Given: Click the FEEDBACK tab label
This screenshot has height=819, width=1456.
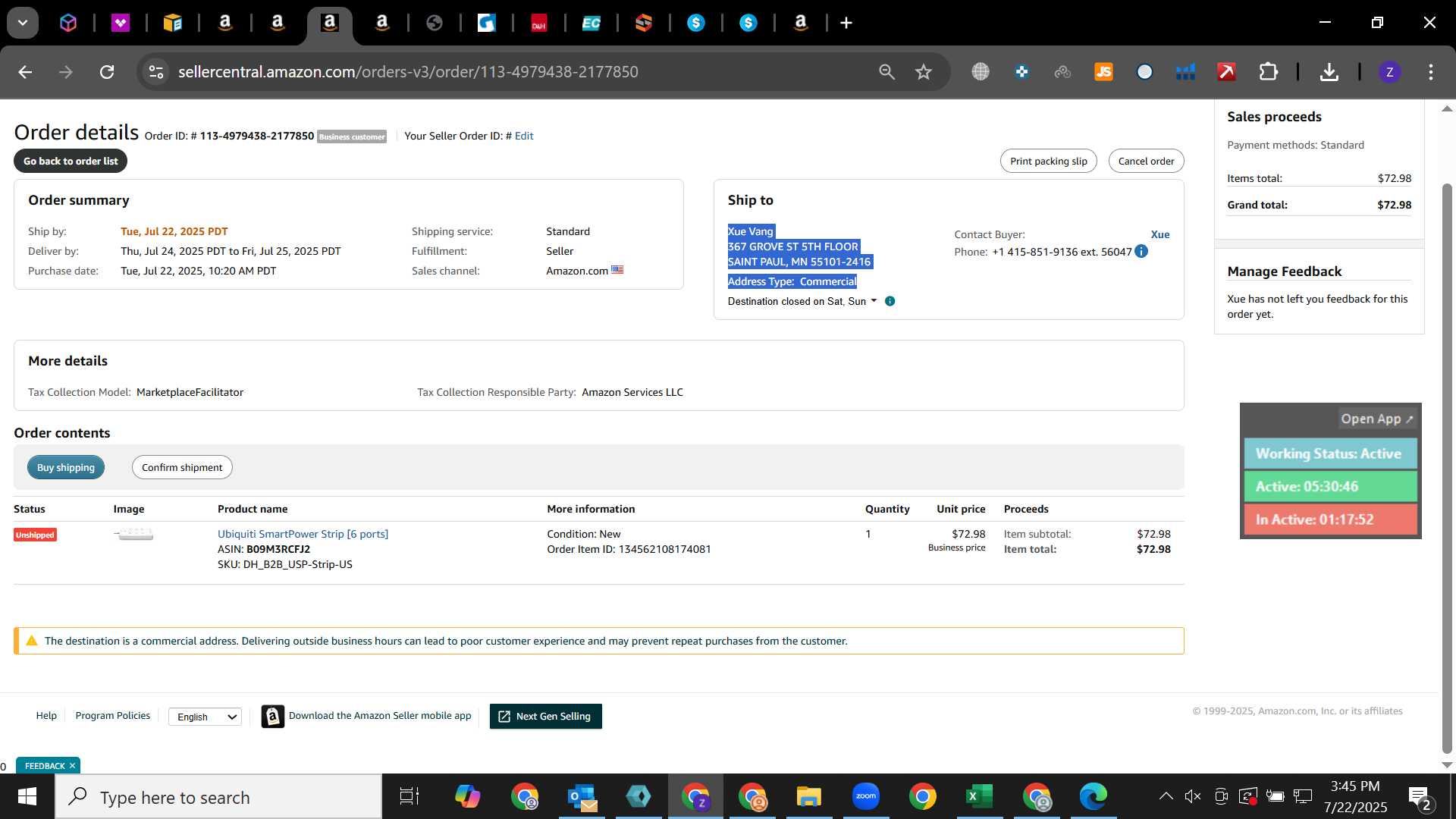Looking at the screenshot, I should tap(45, 766).
